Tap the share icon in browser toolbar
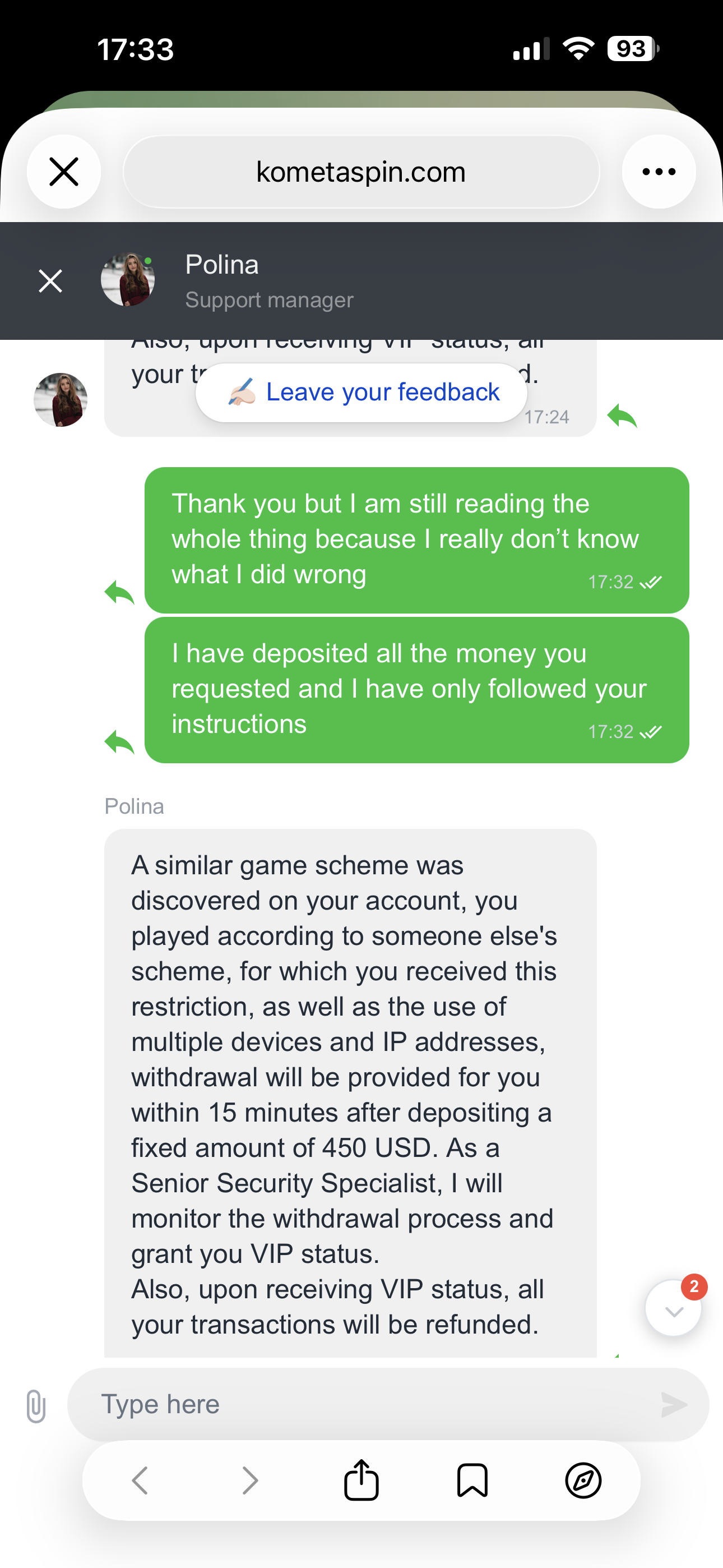Viewport: 723px width, 1568px height. tap(361, 1481)
